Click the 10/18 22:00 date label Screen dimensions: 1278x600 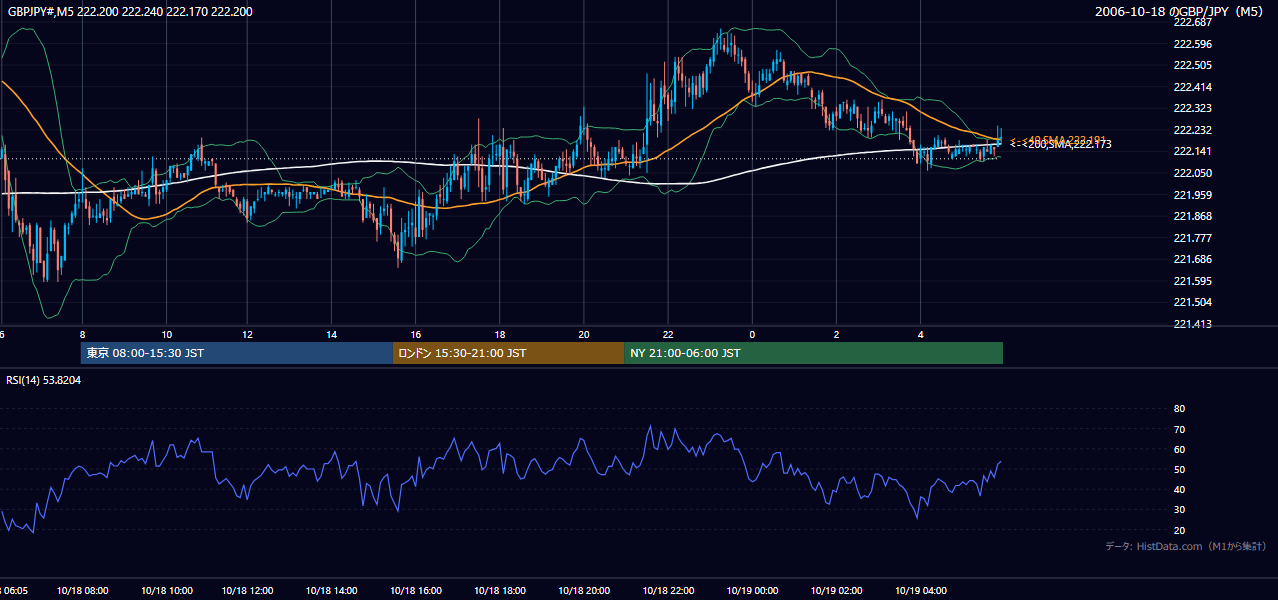pyautogui.click(x=668, y=591)
